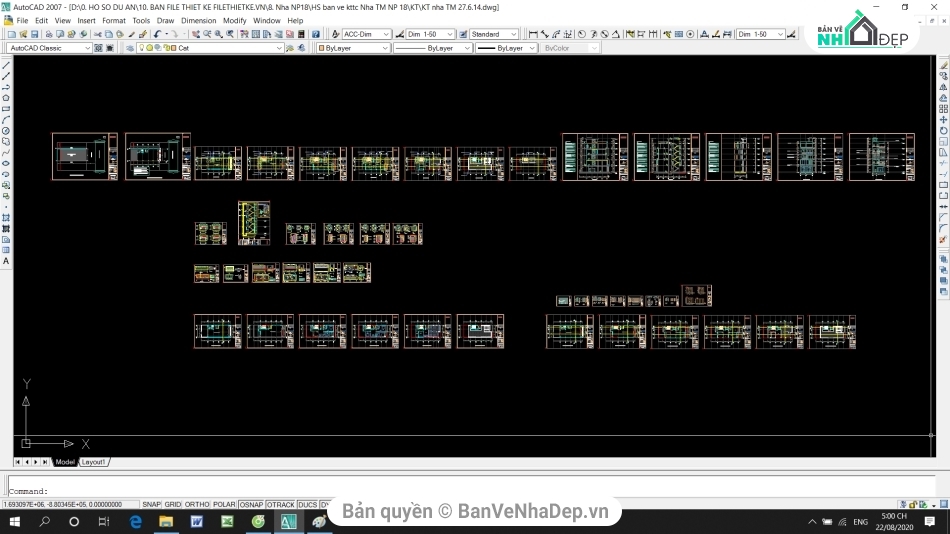
Task: Open the Layer Properties Manager icon
Action: coord(129,48)
